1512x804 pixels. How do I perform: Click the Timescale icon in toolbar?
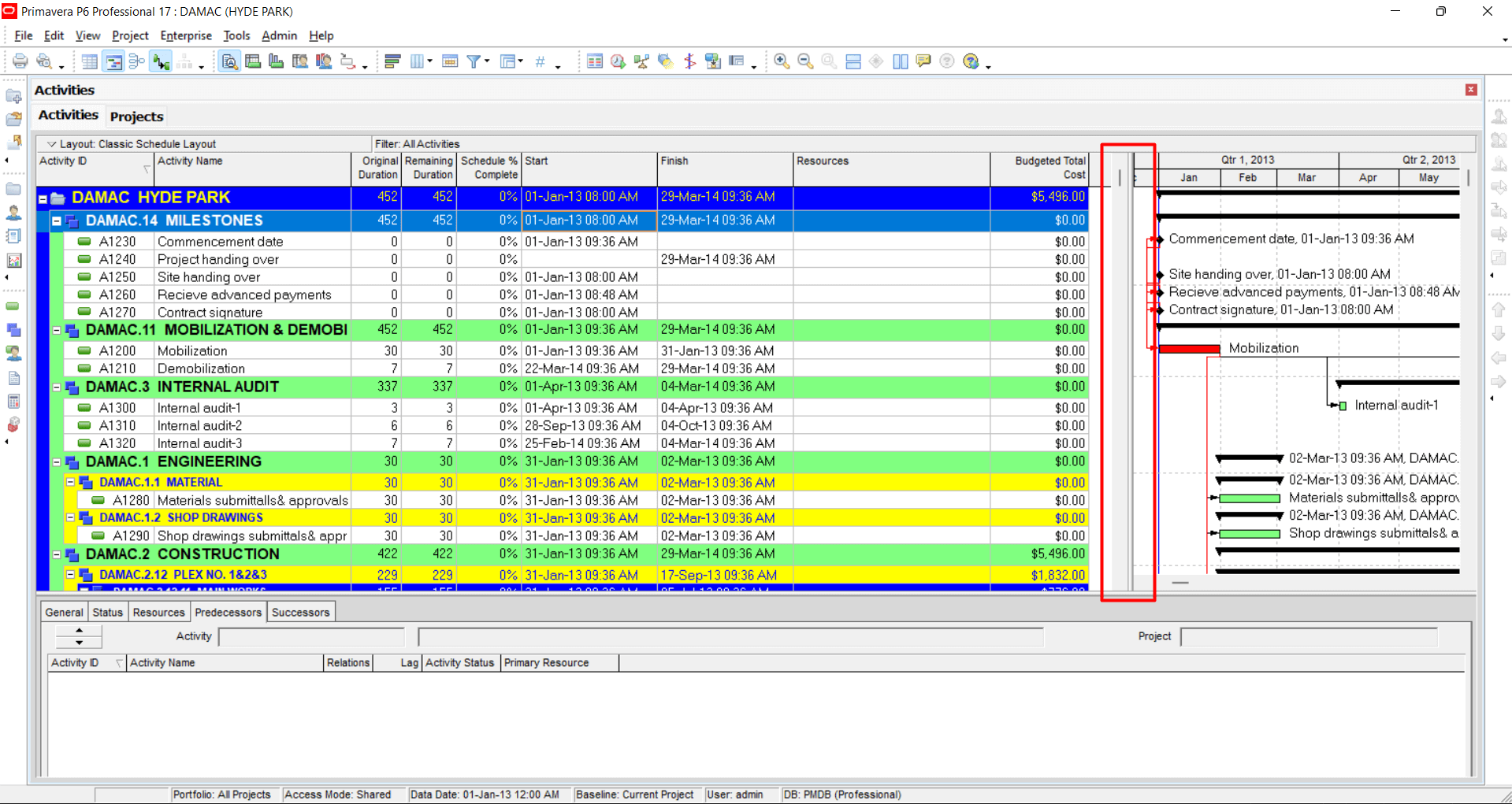pos(450,61)
